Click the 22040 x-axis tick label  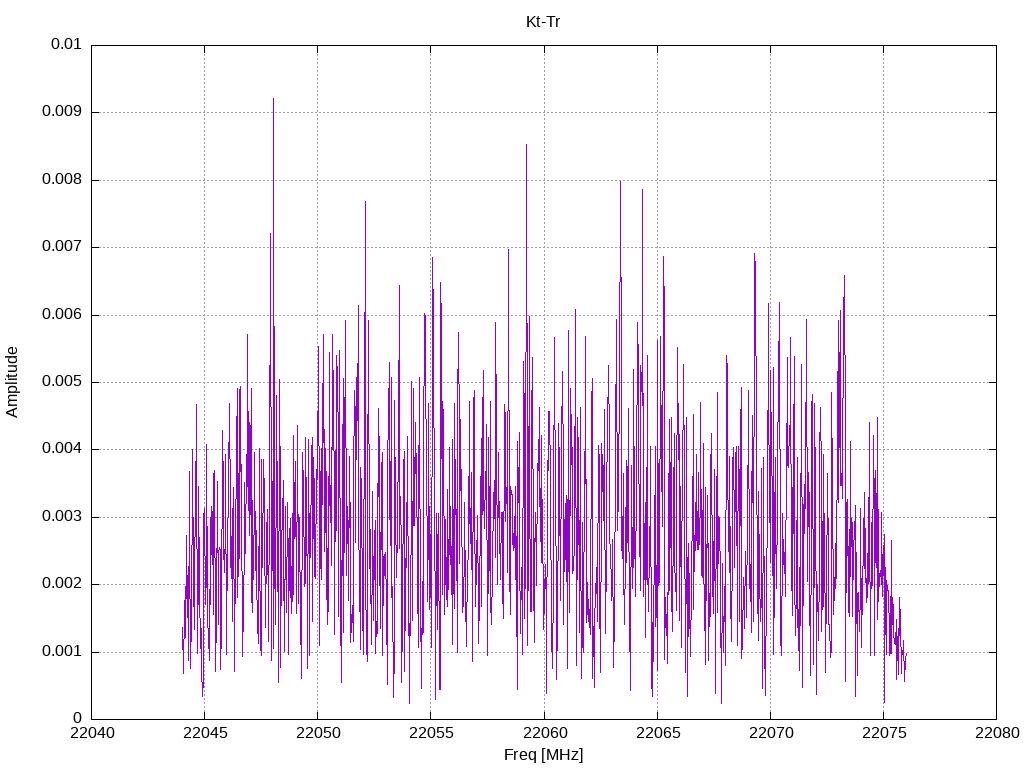point(91,733)
